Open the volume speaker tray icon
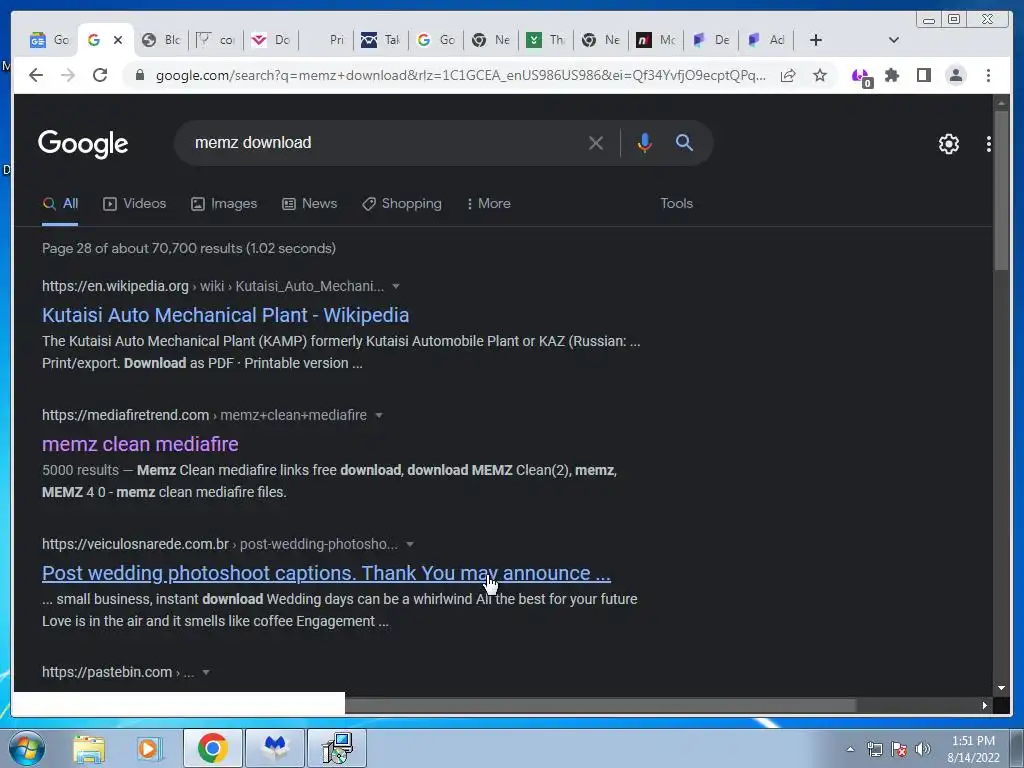This screenshot has width=1024, height=768. pos(923,749)
